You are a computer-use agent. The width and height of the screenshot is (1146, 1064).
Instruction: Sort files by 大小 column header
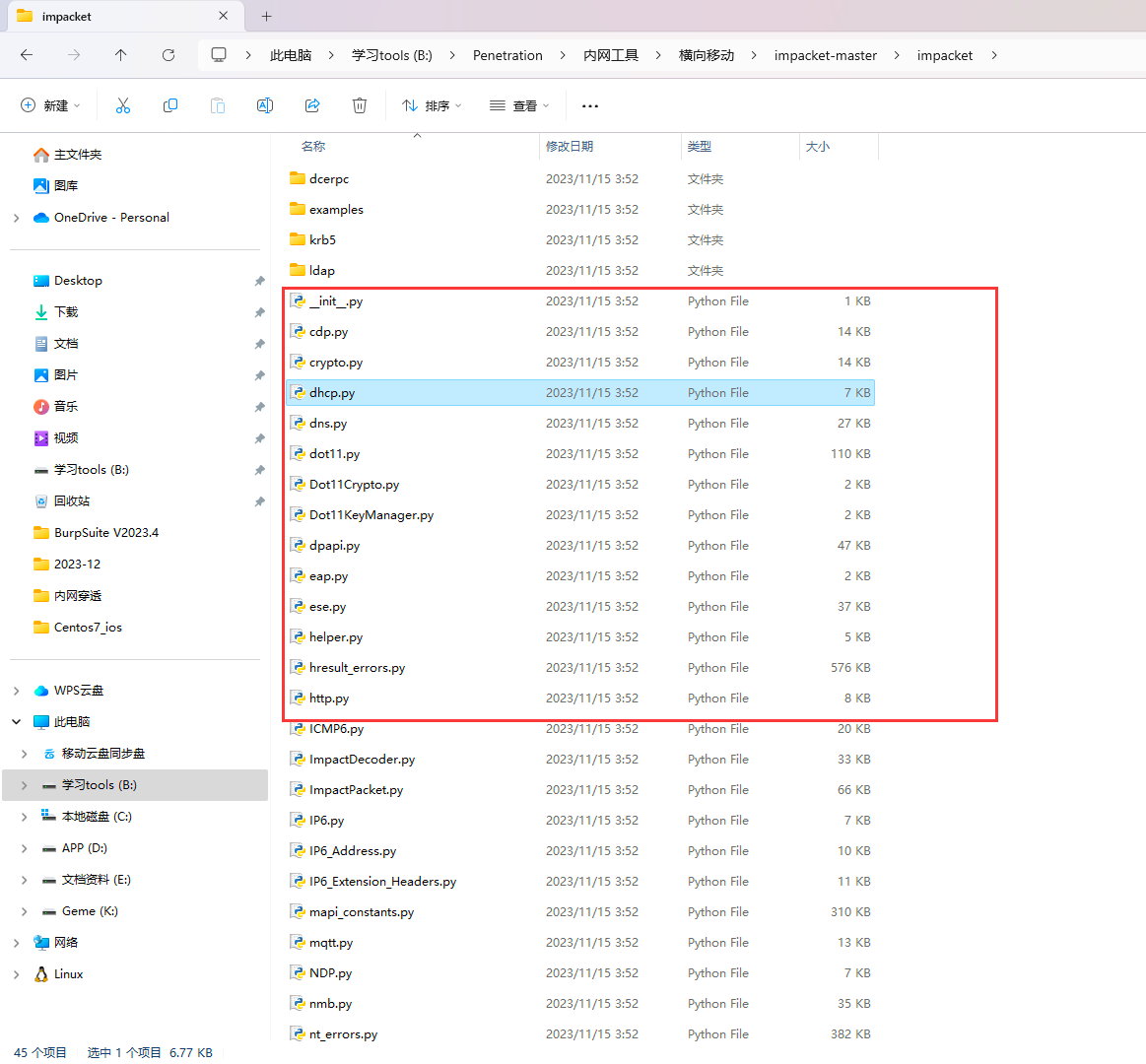(x=818, y=146)
